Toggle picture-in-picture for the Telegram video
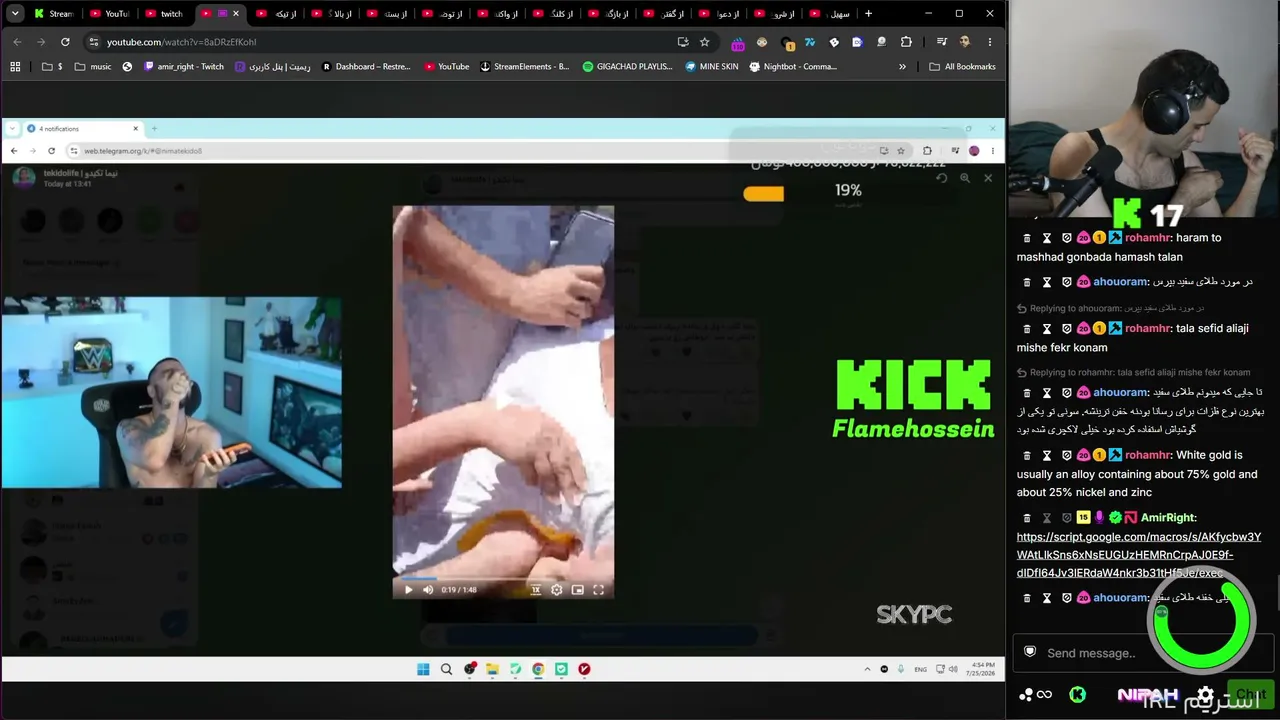This screenshot has width=1280, height=720. 577,590
